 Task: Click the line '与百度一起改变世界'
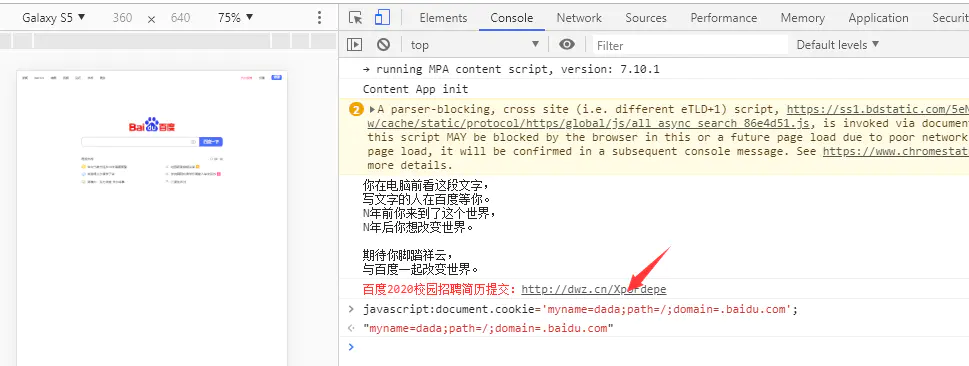coord(421,269)
